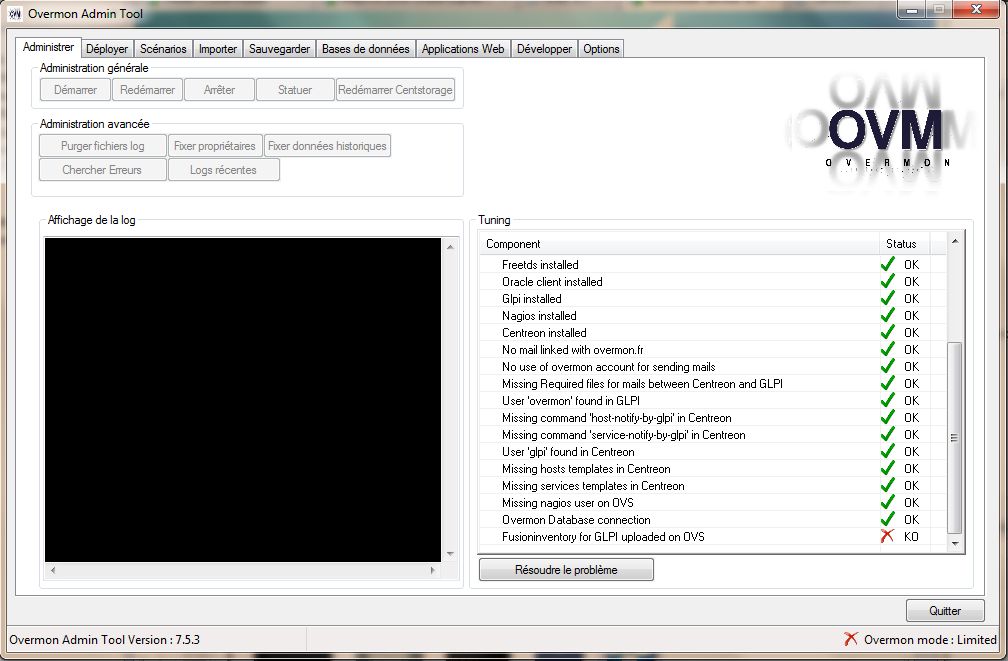Click green checkmark for Oracle client installed
The height and width of the screenshot is (661, 1008).
pos(888,281)
